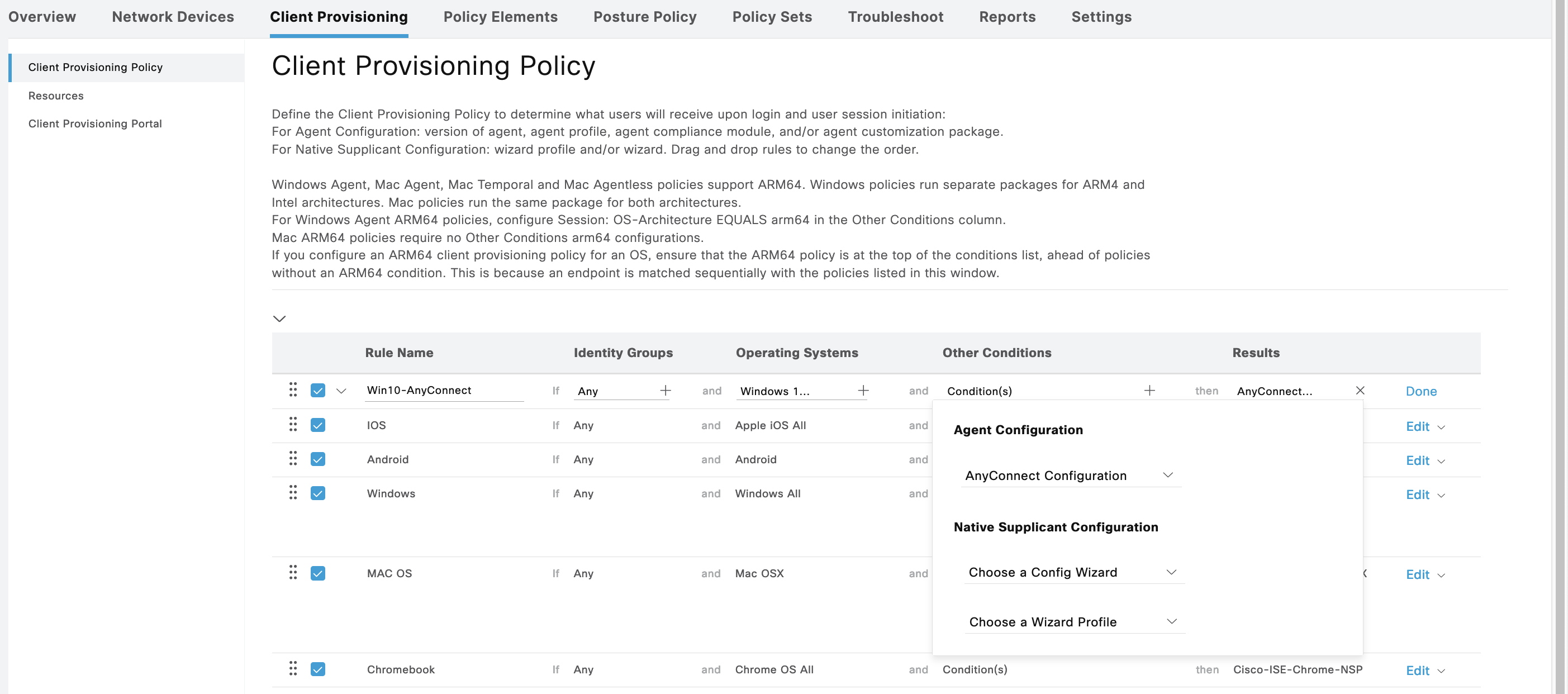Screen dimensions: 1568x694
Task: Collapse section using chevron above rule table
Action: [279, 319]
